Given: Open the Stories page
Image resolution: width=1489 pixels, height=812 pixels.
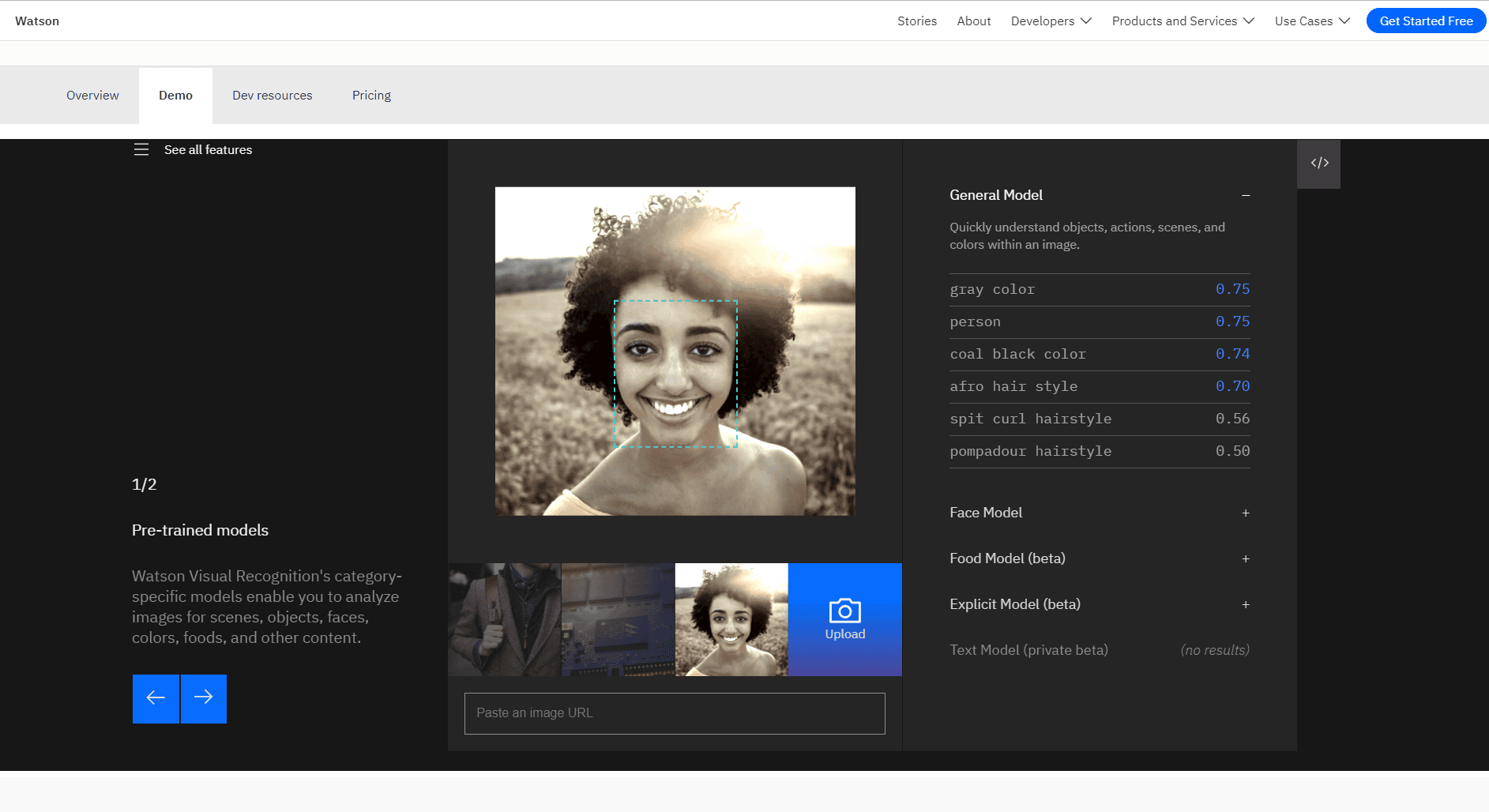Looking at the screenshot, I should tap(916, 21).
